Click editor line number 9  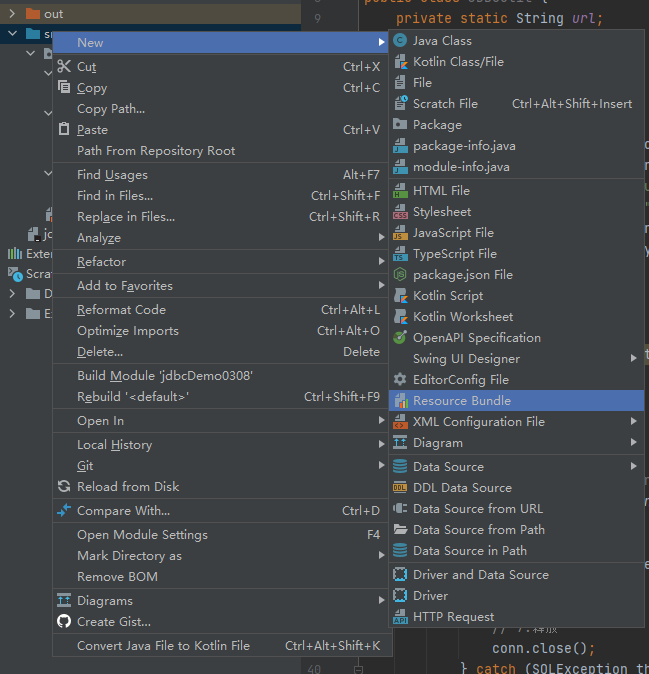(x=318, y=18)
